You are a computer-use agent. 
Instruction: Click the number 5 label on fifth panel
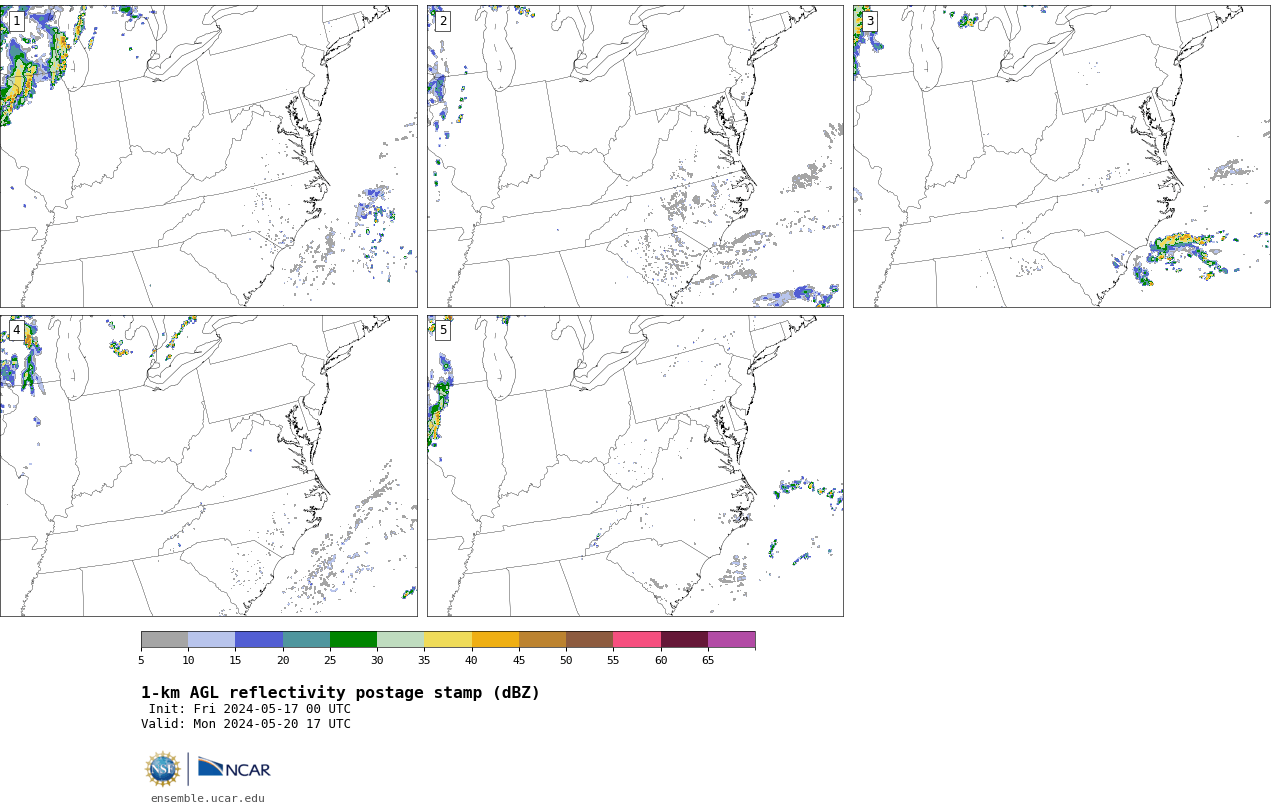[443, 330]
